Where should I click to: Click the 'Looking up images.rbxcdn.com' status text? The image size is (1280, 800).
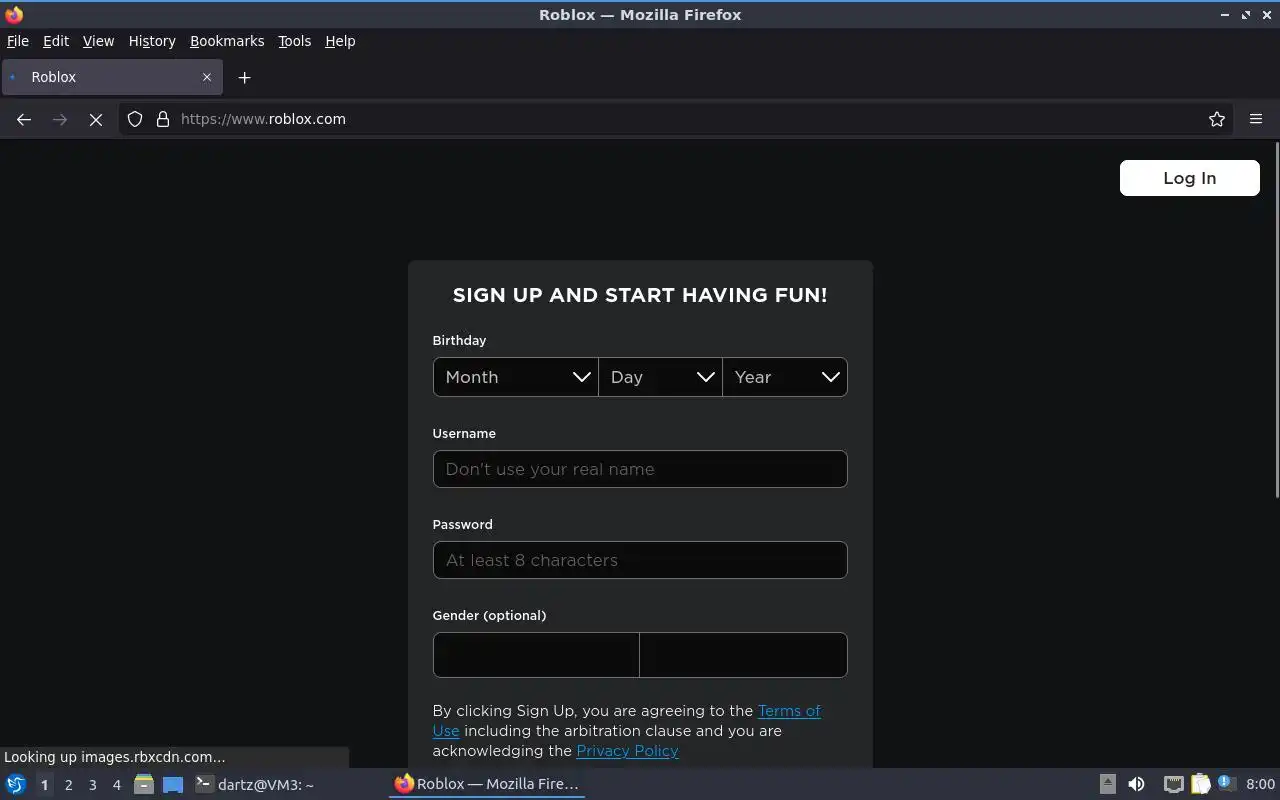coord(115,757)
